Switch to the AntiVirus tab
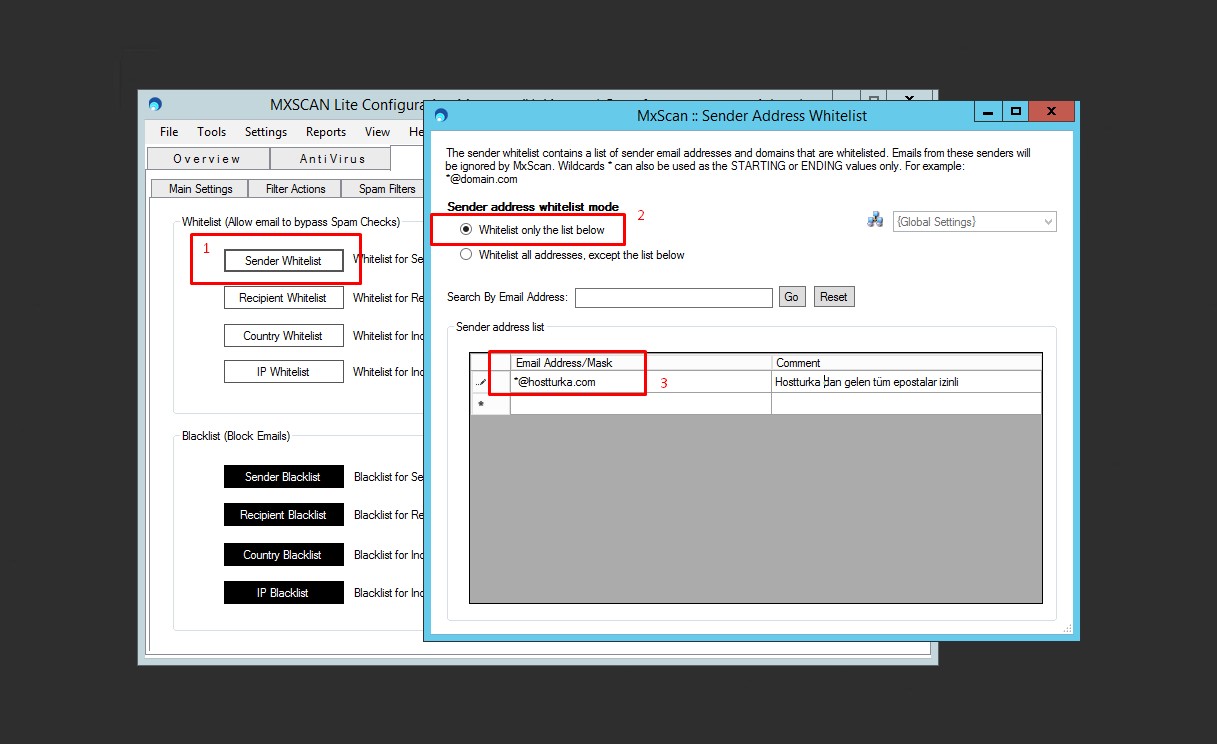The width and height of the screenshot is (1217, 744). 331,158
